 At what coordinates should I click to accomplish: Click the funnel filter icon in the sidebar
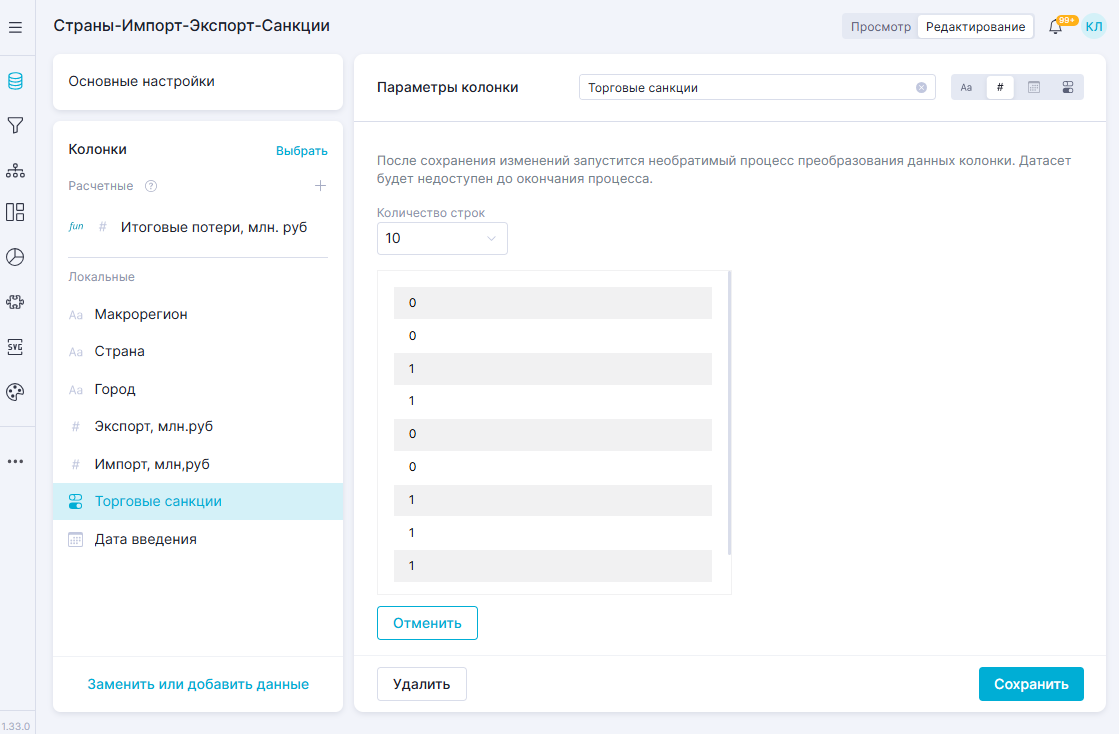click(x=15, y=125)
